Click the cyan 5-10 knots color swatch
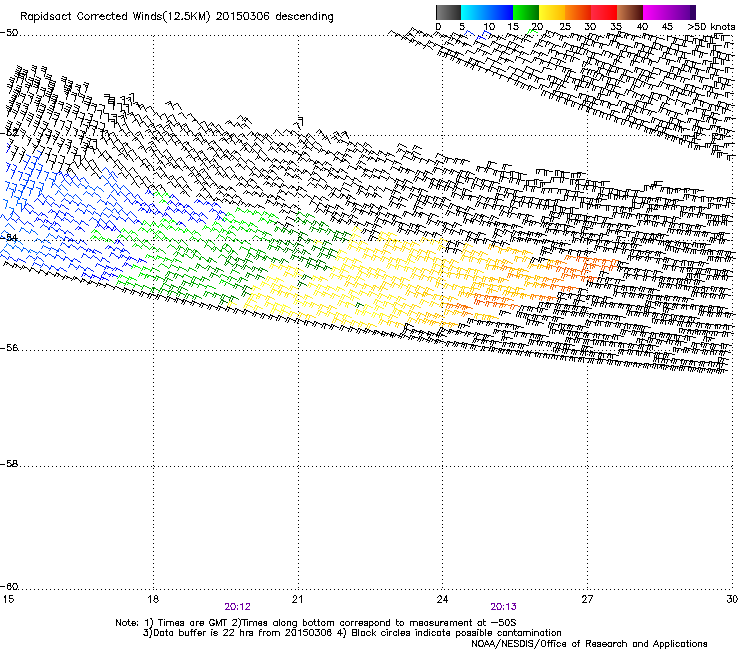 point(474,12)
